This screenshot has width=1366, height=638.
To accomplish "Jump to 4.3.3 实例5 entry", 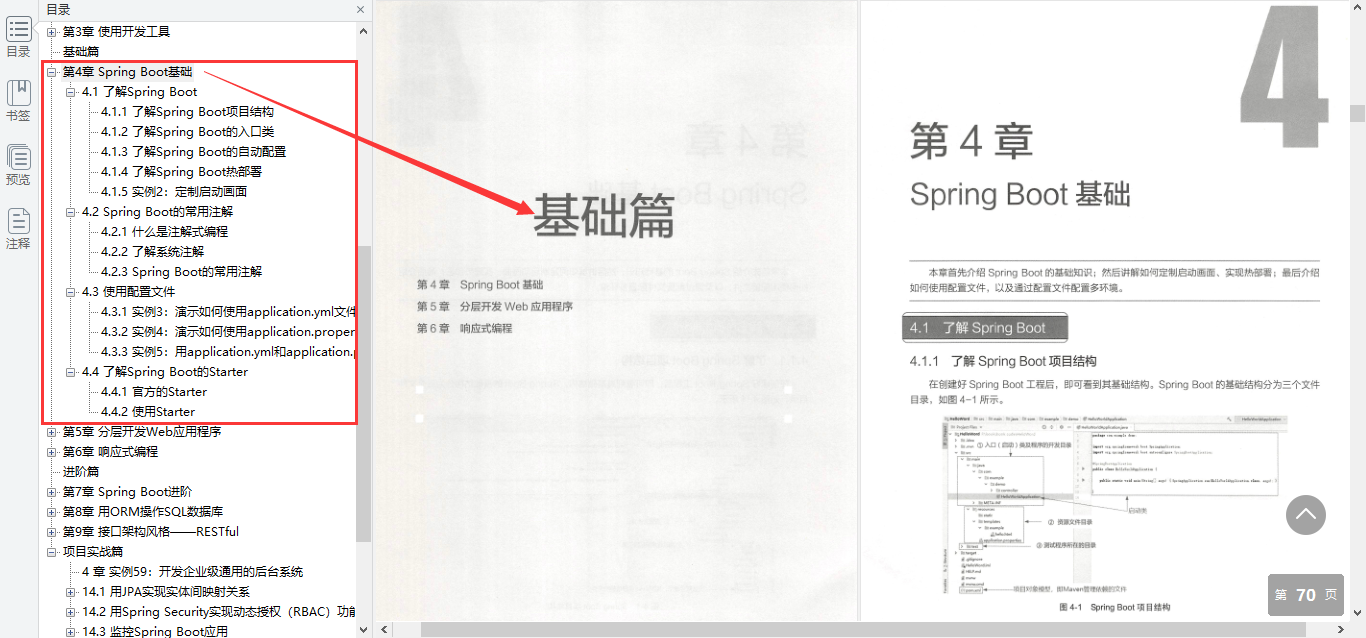I will coord(228,352).
